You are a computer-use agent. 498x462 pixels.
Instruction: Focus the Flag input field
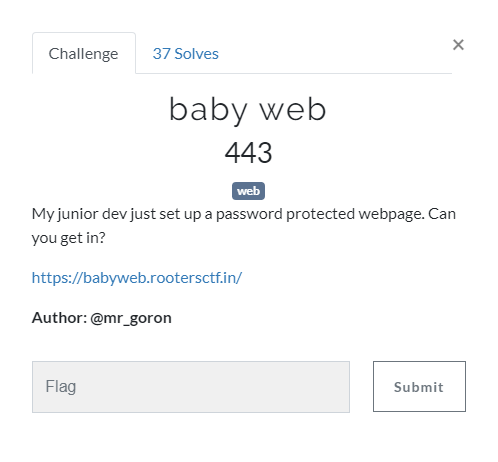tap(191, 387)
